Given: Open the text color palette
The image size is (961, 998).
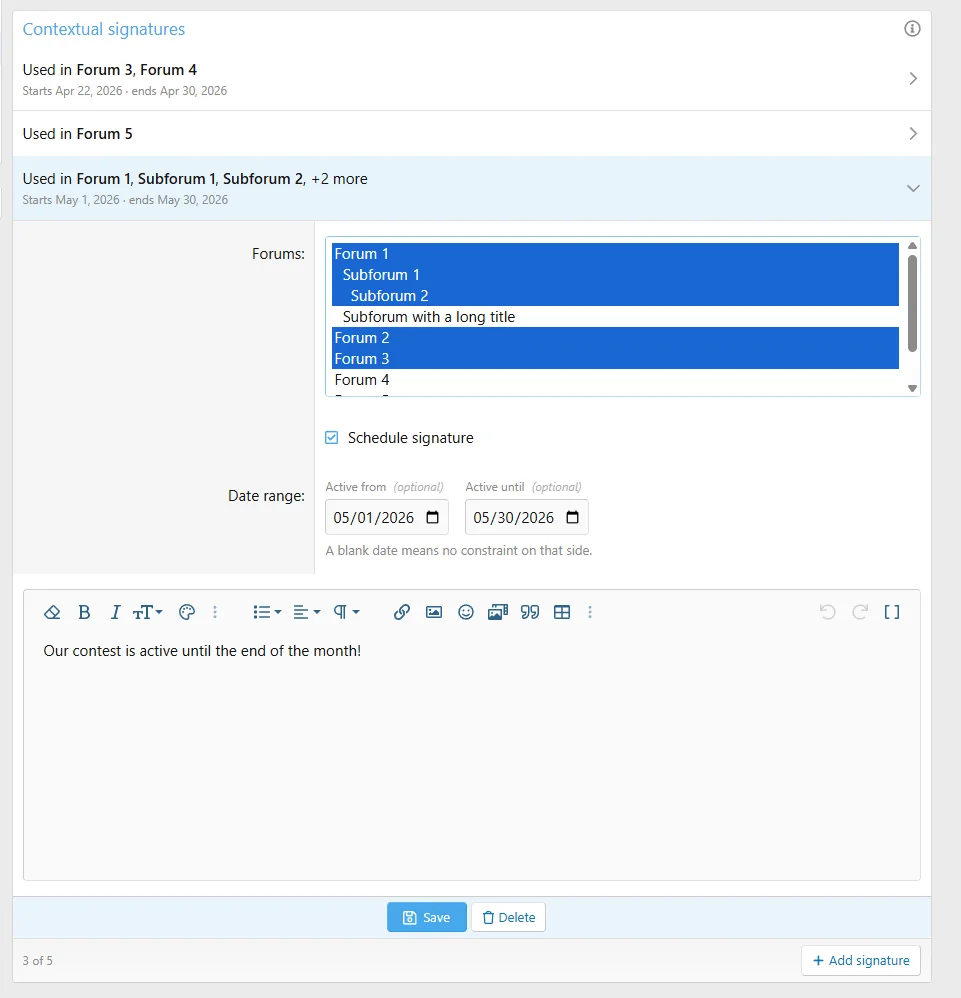Looking at the screenshot, I should (186, 612).
